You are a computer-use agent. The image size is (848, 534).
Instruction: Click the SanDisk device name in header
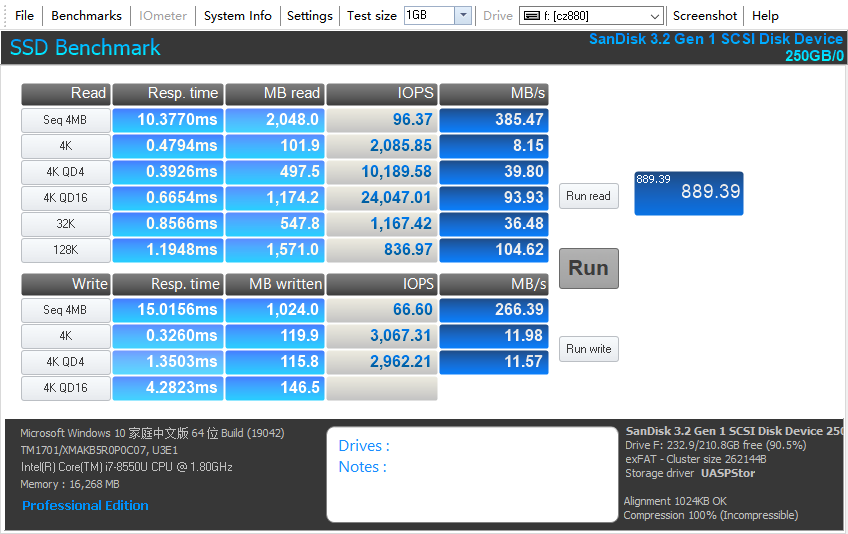(716, 39)
